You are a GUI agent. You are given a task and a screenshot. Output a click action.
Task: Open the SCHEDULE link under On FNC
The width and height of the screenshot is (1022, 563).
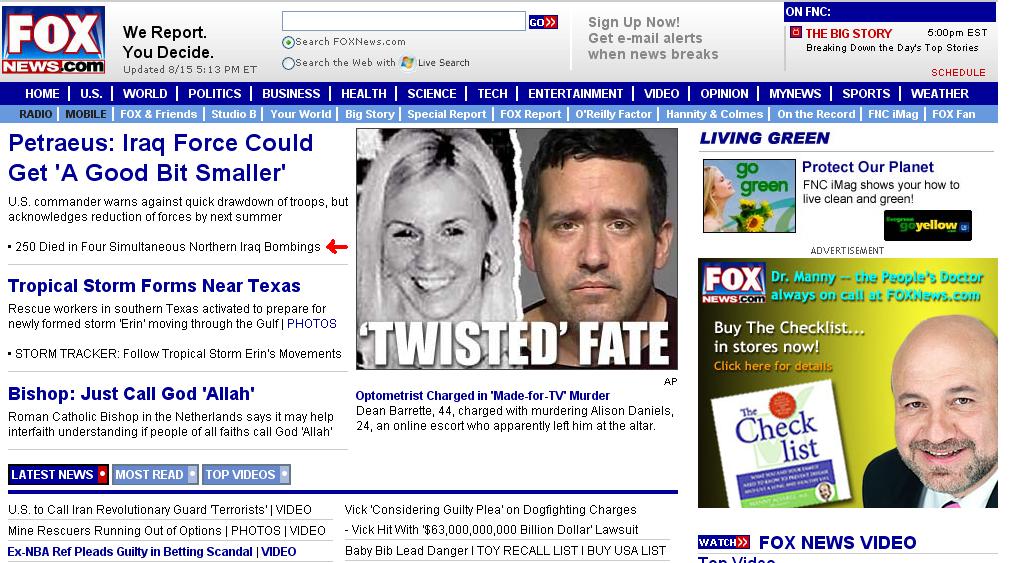tap(958, 72)
